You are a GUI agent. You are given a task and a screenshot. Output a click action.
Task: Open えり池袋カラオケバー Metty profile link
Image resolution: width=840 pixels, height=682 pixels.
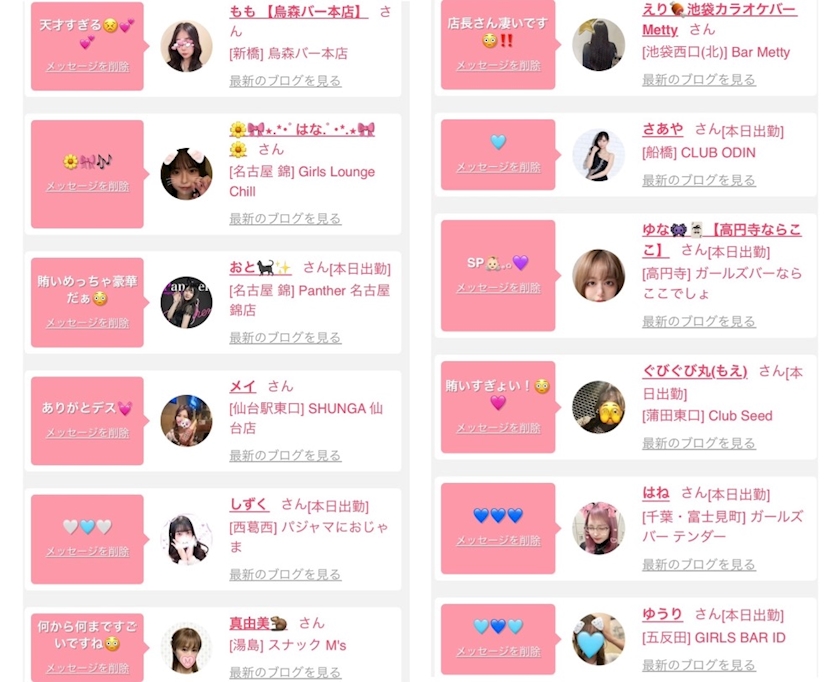click(x=719, y=19)
